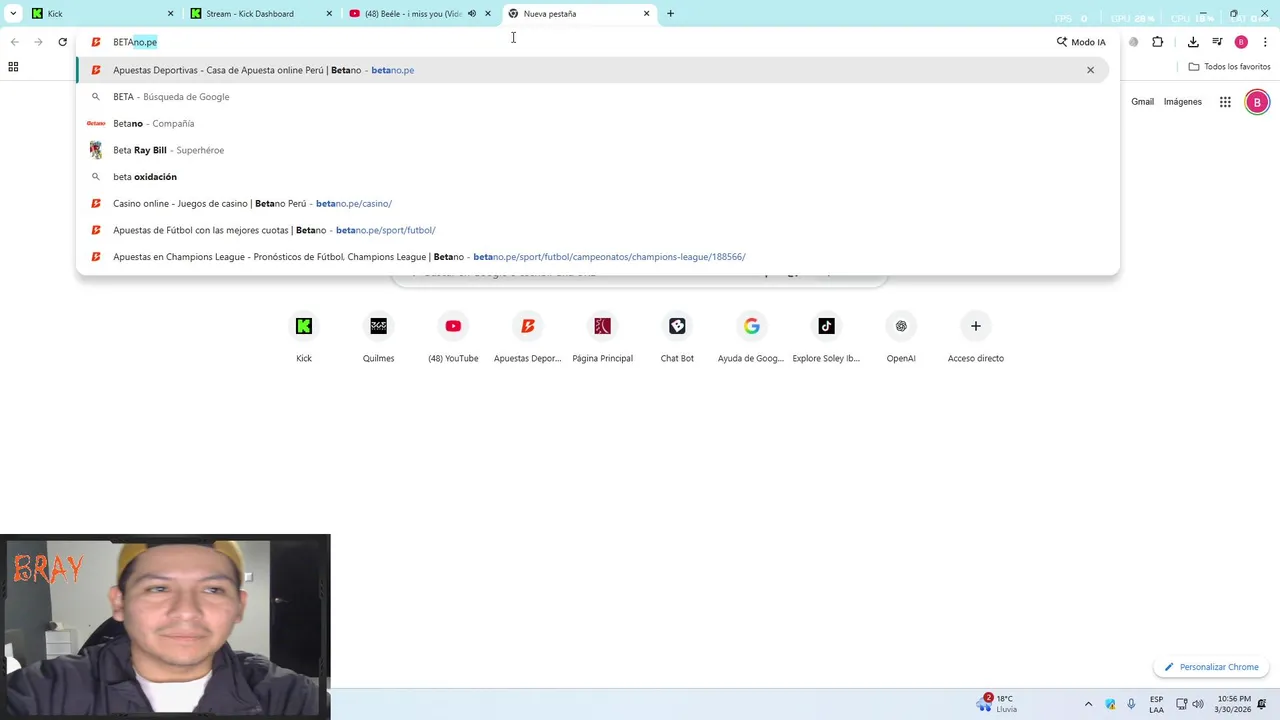Mute the audio icon on YouTube tab
Image resolution: width=1280 pixels, height=720 pixels.
[x=471, y=14]
